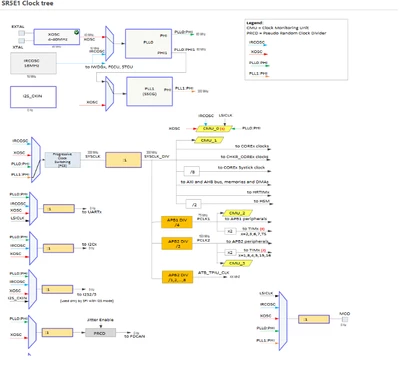Open the PLL1 (SSCG) block

coord(149,91)
